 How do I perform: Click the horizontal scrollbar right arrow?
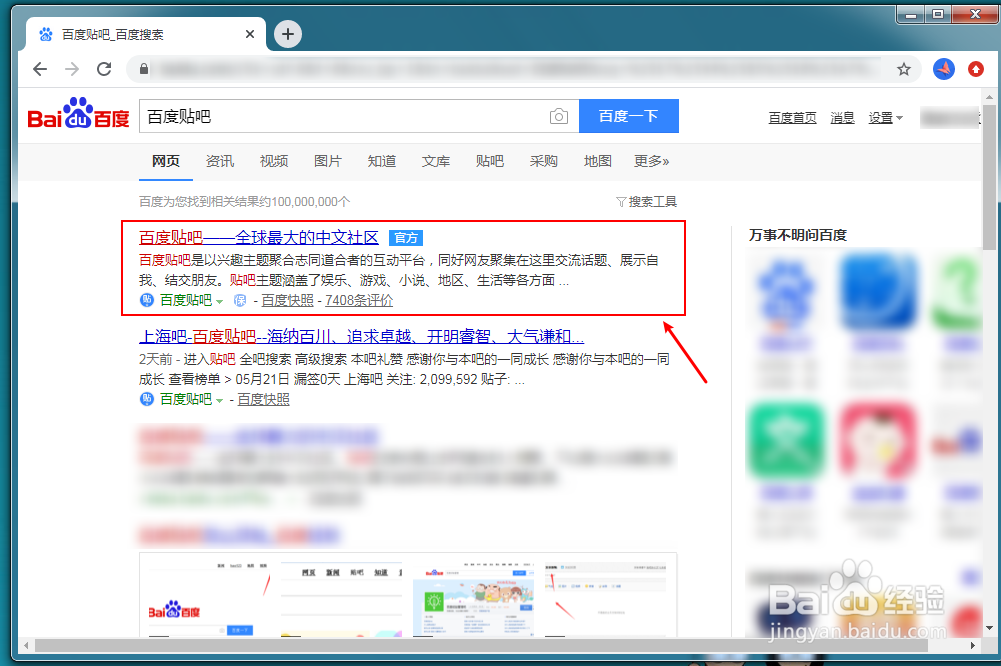point(972,646)
